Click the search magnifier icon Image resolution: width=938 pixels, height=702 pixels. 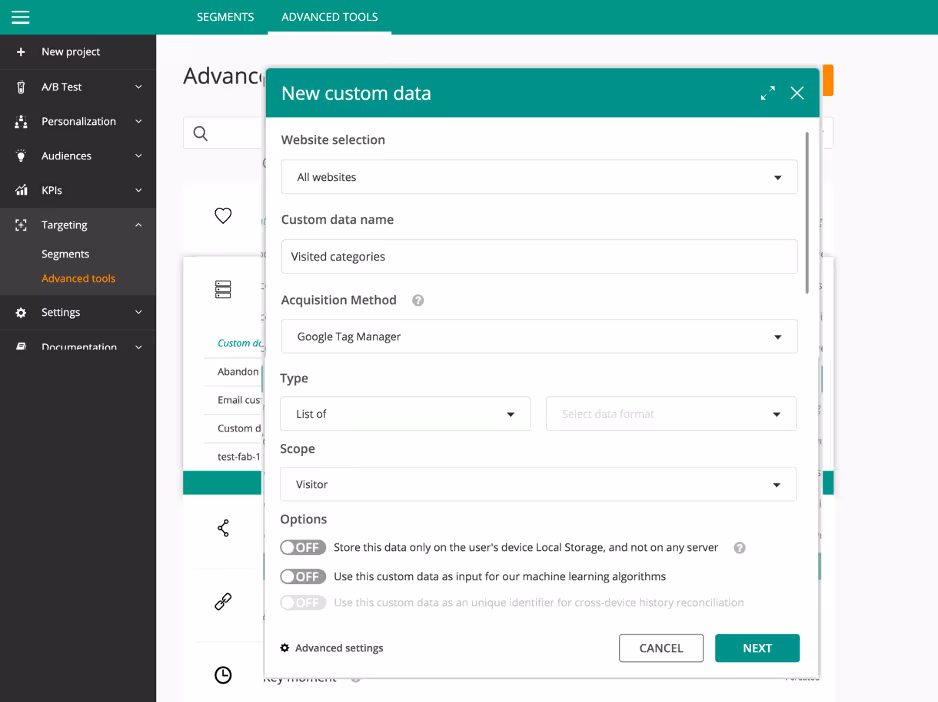(200, 133)
